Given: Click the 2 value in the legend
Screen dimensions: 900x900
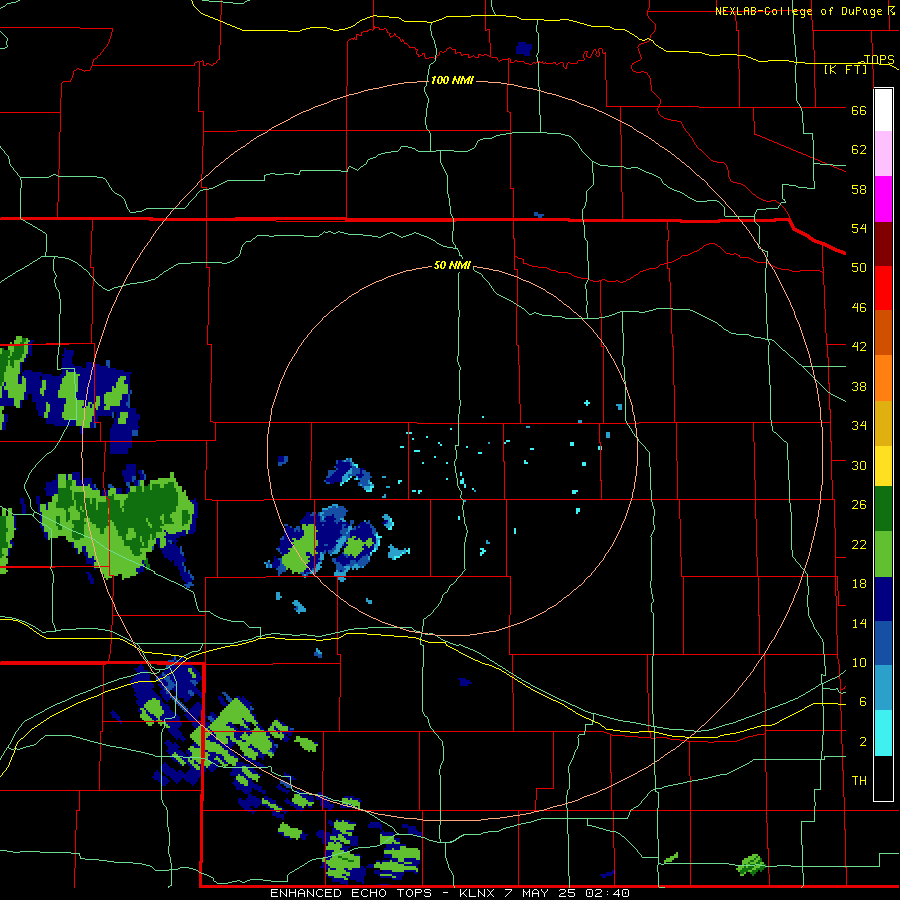Looking at the screenshot, I should (x=863, y=742).
